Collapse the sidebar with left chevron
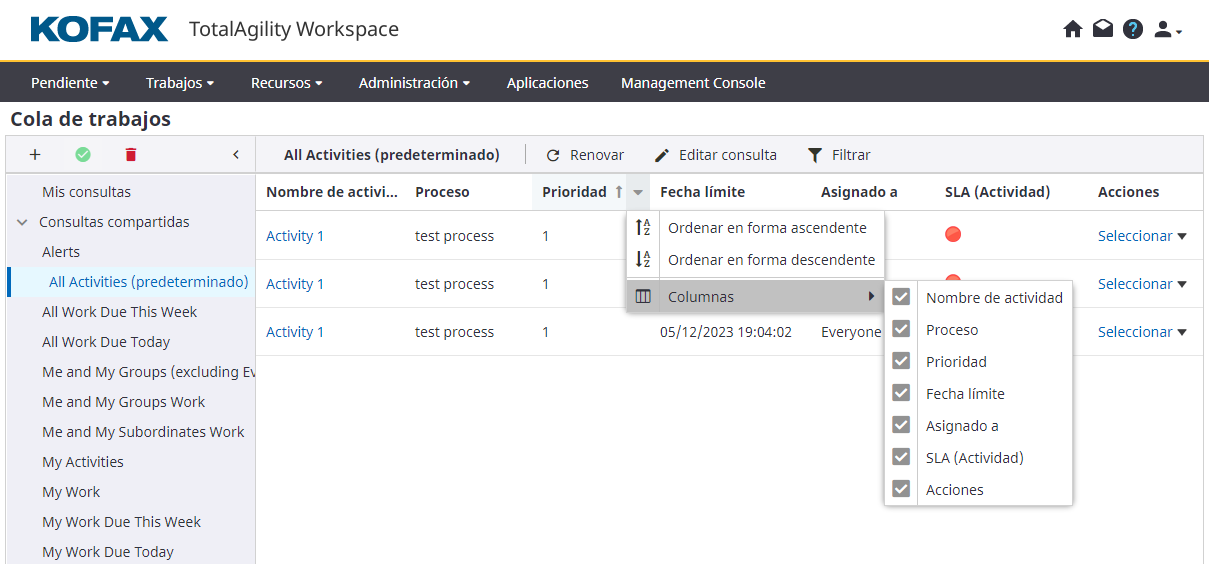This screenshot has height=564, width=1209. point(236,155)
